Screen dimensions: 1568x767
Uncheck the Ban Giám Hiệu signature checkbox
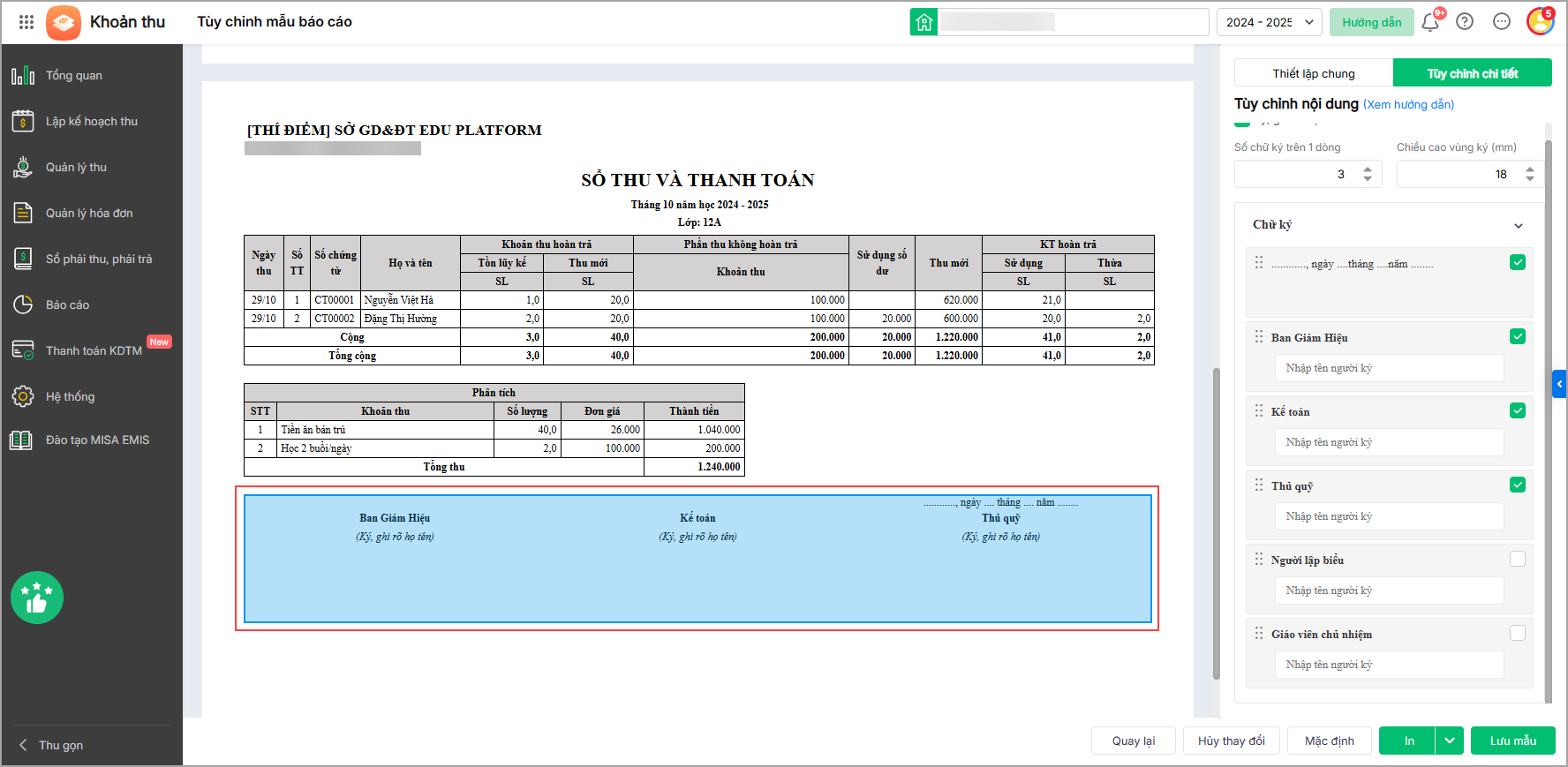pos(1518,336)
